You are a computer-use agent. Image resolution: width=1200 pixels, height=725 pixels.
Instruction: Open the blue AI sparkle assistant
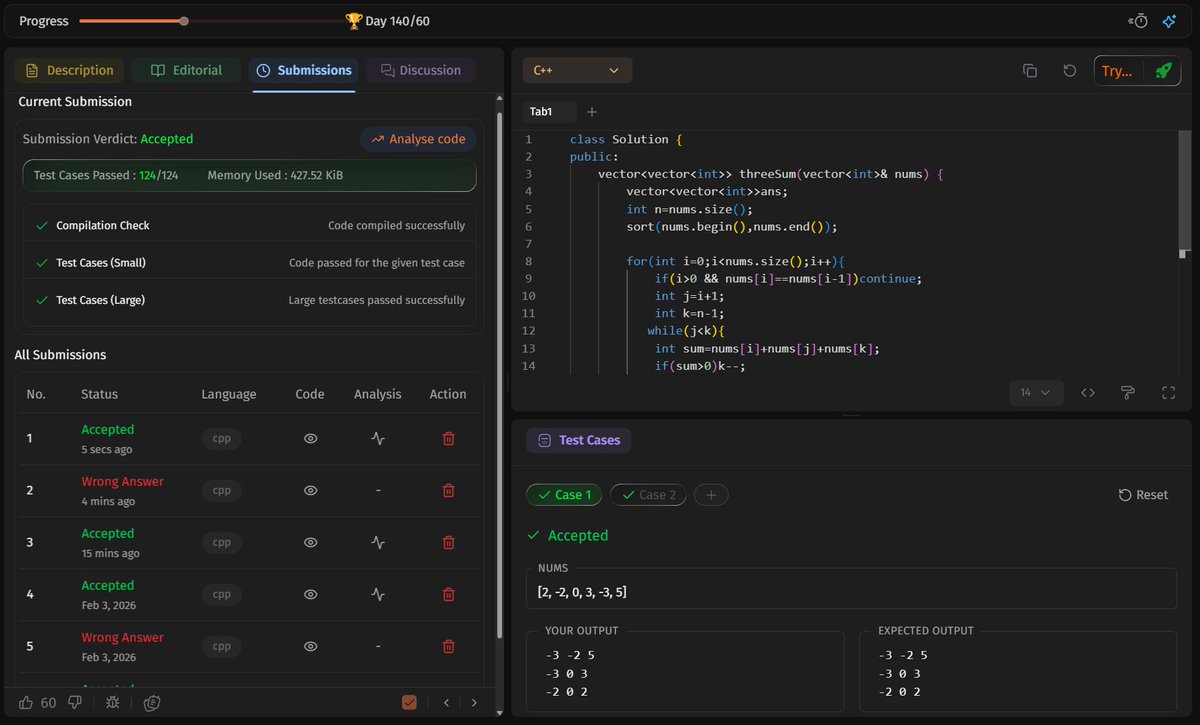point(1168,20)
